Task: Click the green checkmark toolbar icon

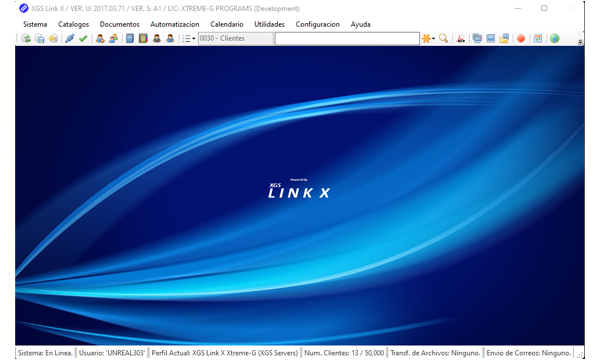Action: tap(83, 38)
